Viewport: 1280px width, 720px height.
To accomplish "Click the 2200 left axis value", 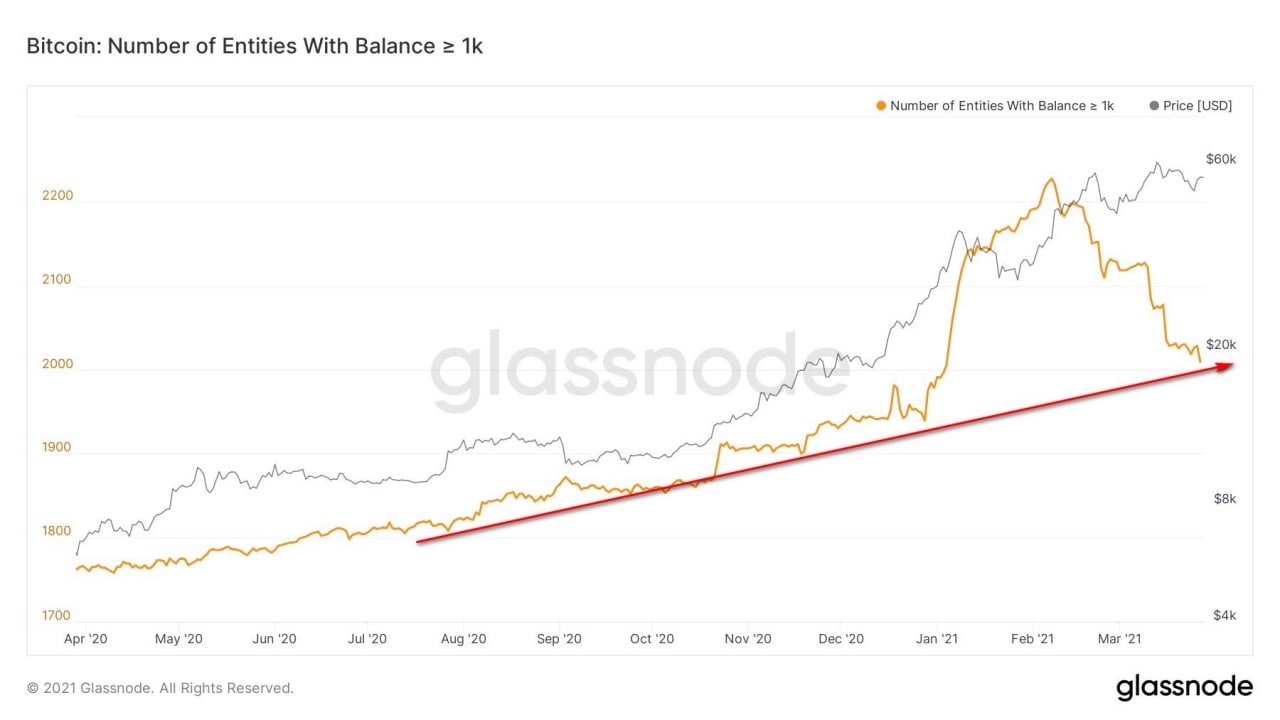I will pyautogui.click(x=57, y=196).
